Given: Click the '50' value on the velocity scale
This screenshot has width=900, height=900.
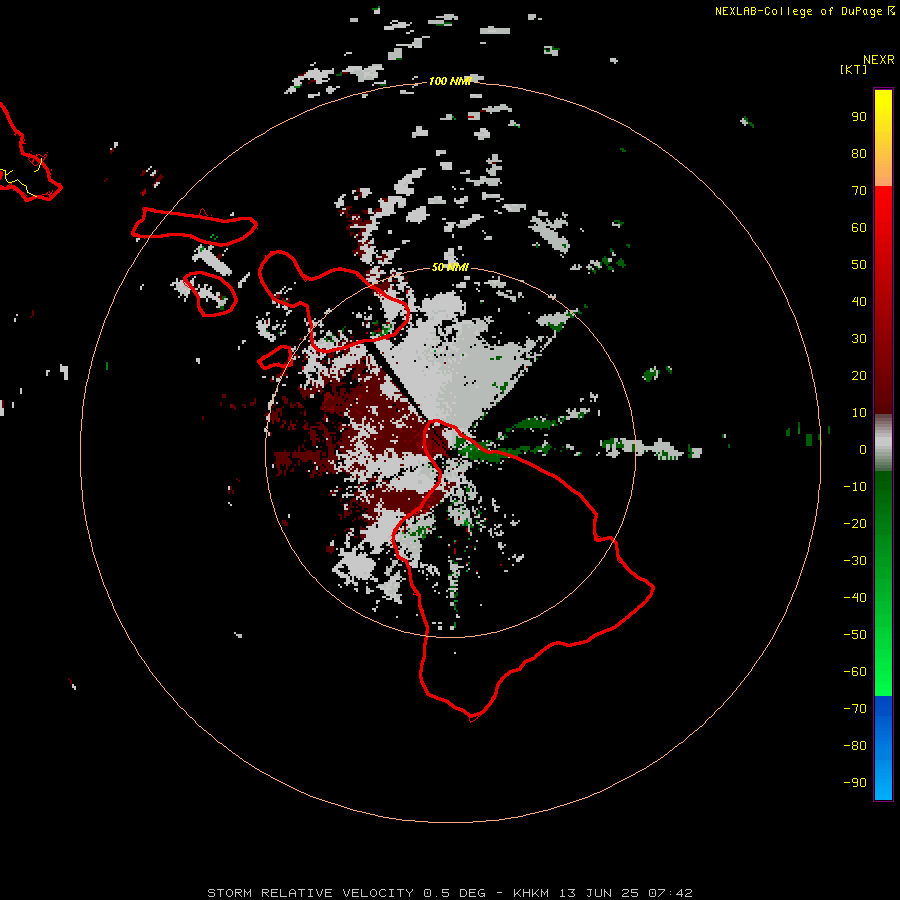Looking at the screenshot, I should point(859,265).
